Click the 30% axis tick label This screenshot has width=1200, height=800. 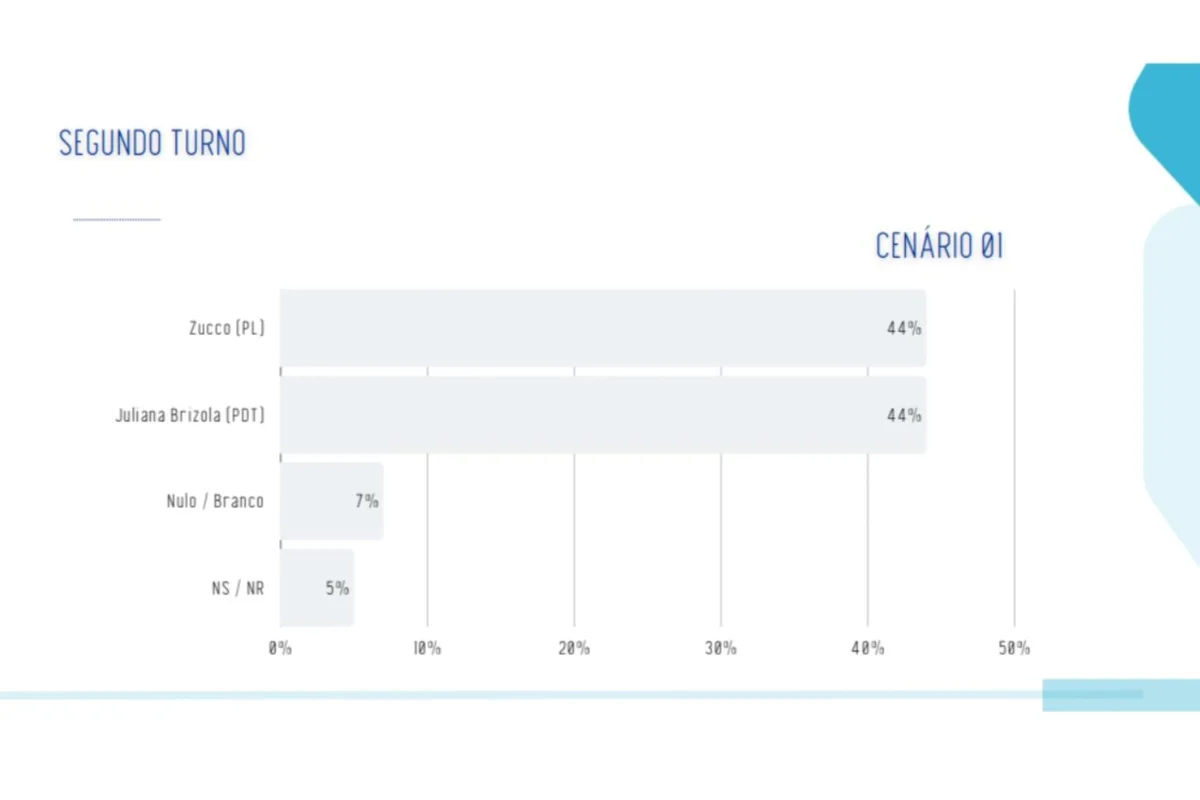point(721,648)
